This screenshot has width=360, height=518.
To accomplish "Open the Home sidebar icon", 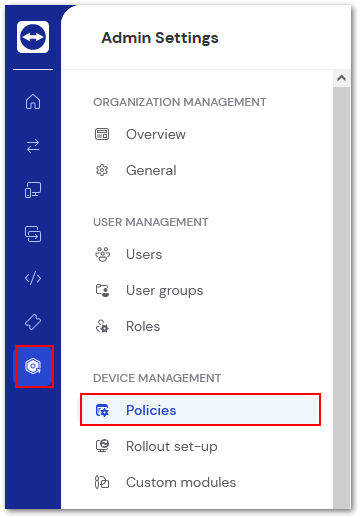I will tap(33, 101).
